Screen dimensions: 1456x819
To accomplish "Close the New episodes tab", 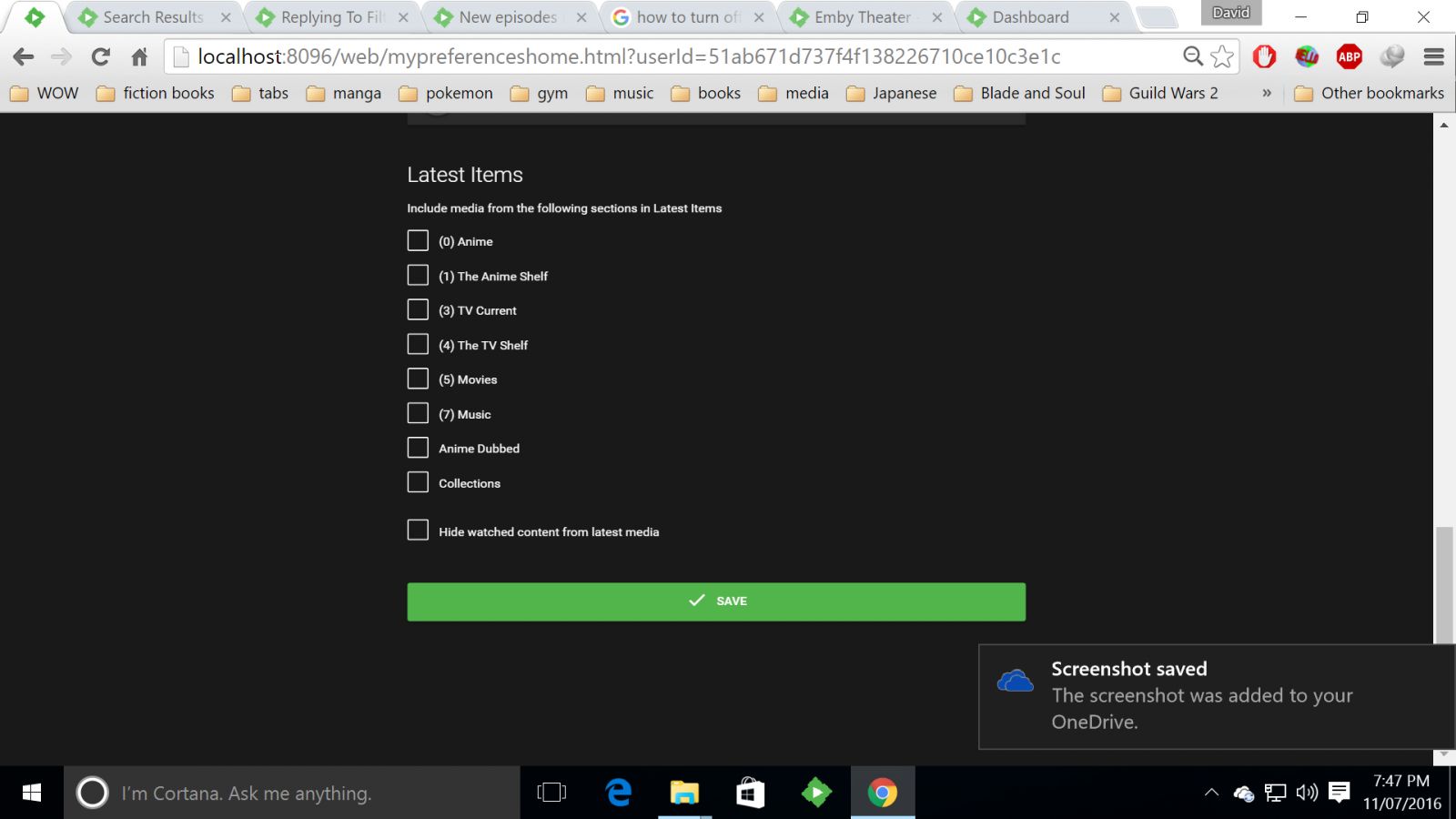I will click(x=581, y=17).
